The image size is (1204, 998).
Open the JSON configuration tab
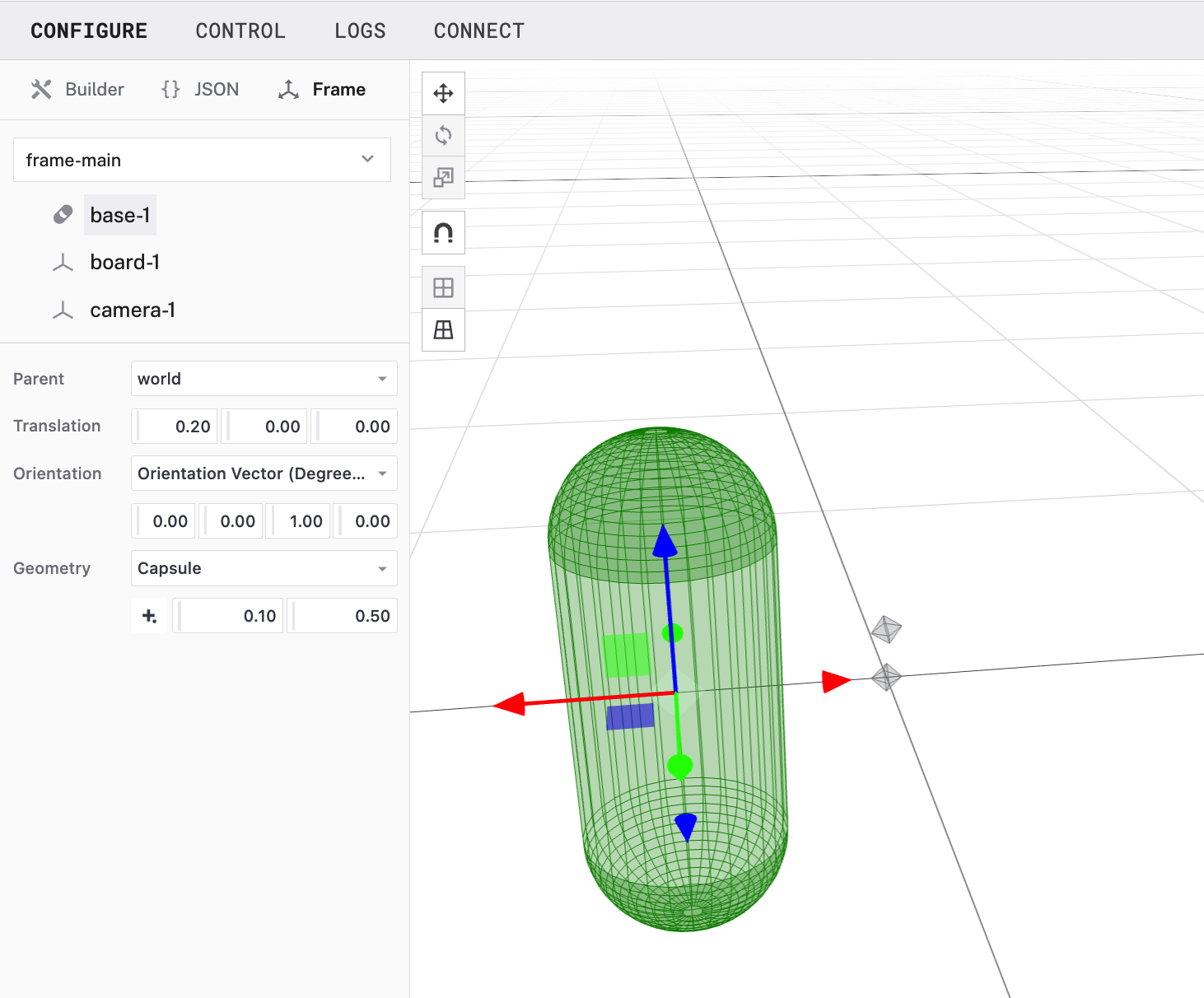201,89
